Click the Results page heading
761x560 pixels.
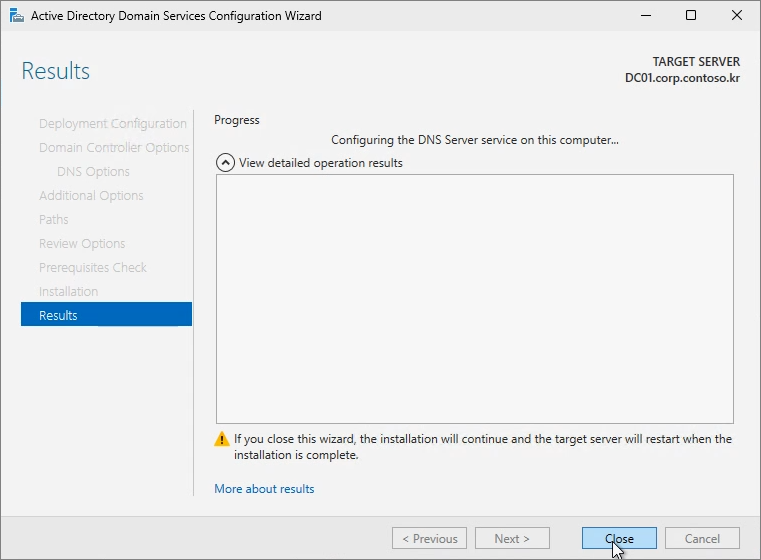click(56, 71)
